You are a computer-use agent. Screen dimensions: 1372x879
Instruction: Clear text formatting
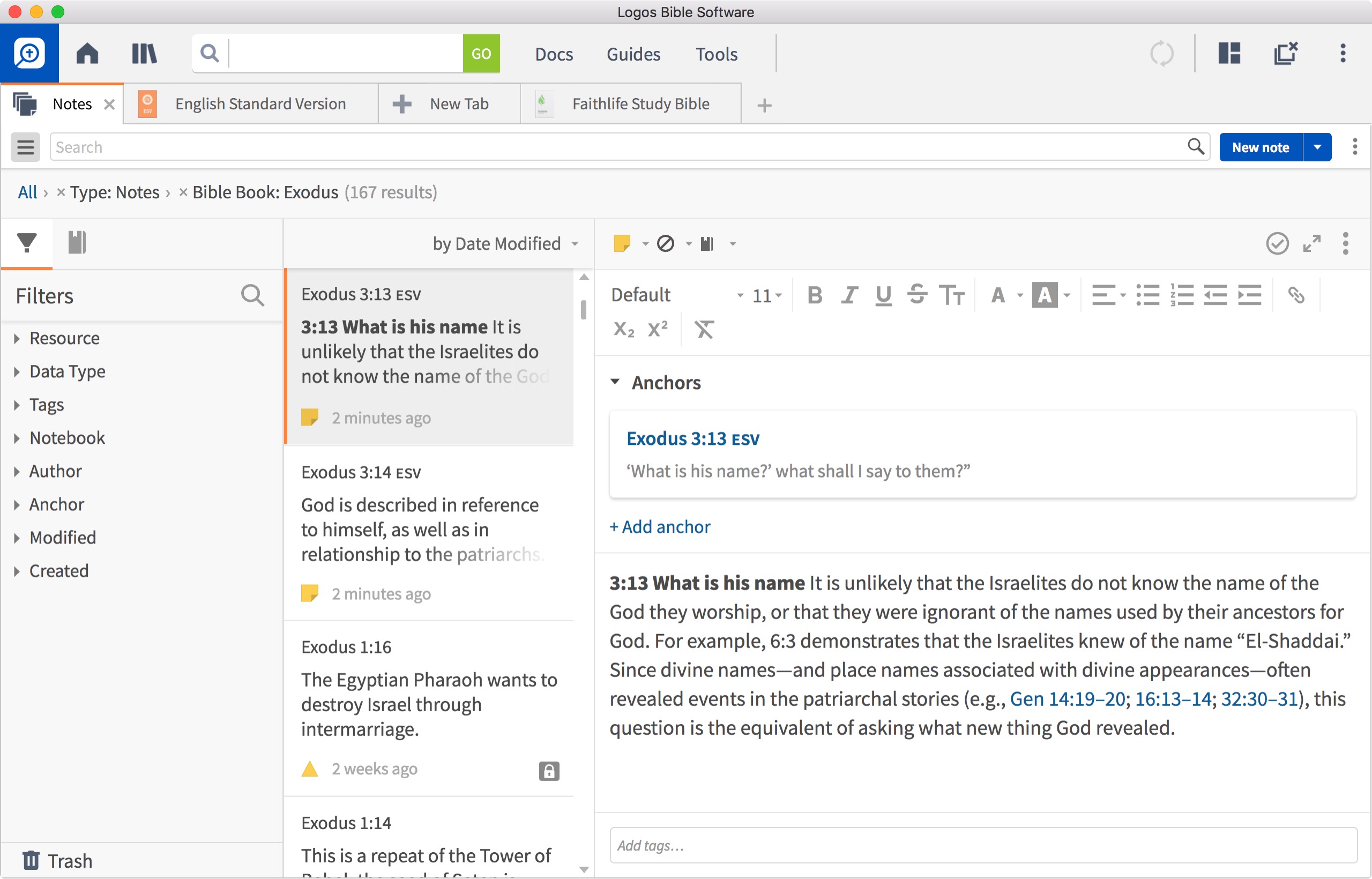pos(704,329)
